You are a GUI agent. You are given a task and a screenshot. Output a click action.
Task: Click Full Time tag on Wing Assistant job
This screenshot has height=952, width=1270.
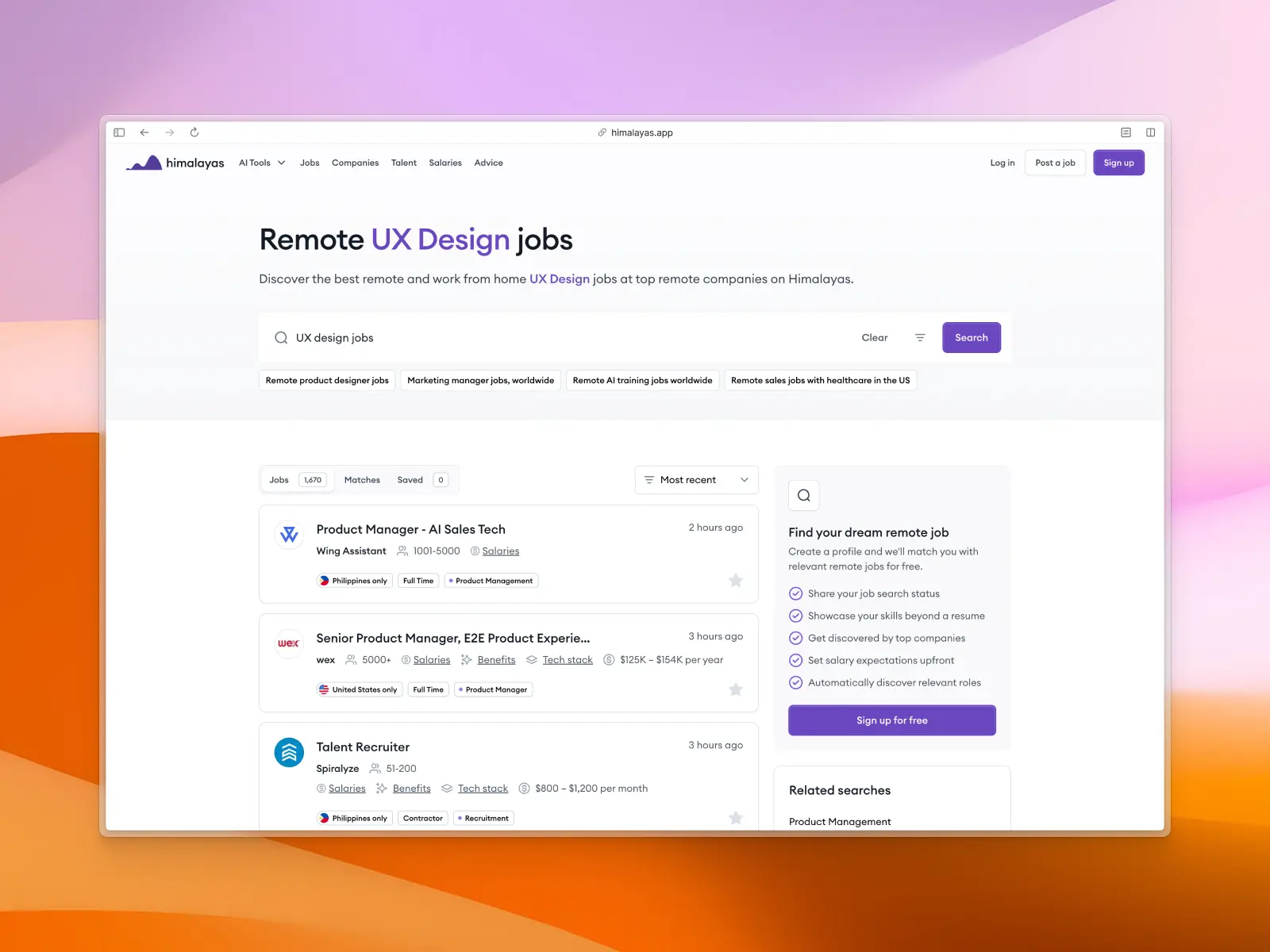point(418,581)
